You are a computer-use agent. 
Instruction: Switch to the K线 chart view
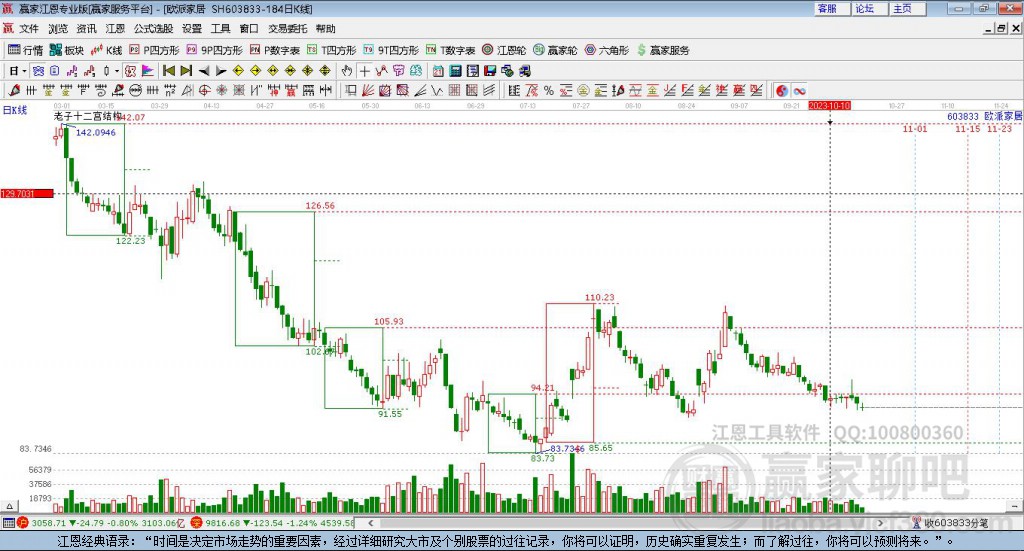coord(106,50)
